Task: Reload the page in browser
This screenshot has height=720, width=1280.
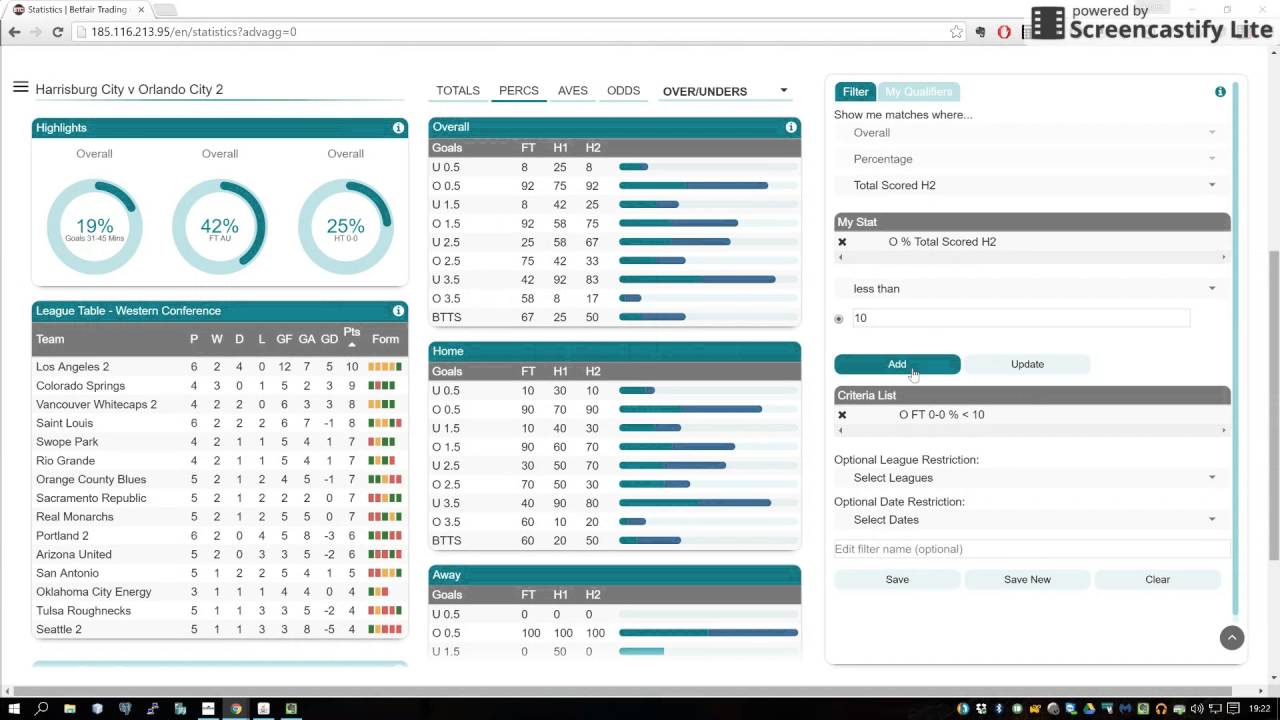Action: [58, 32]
